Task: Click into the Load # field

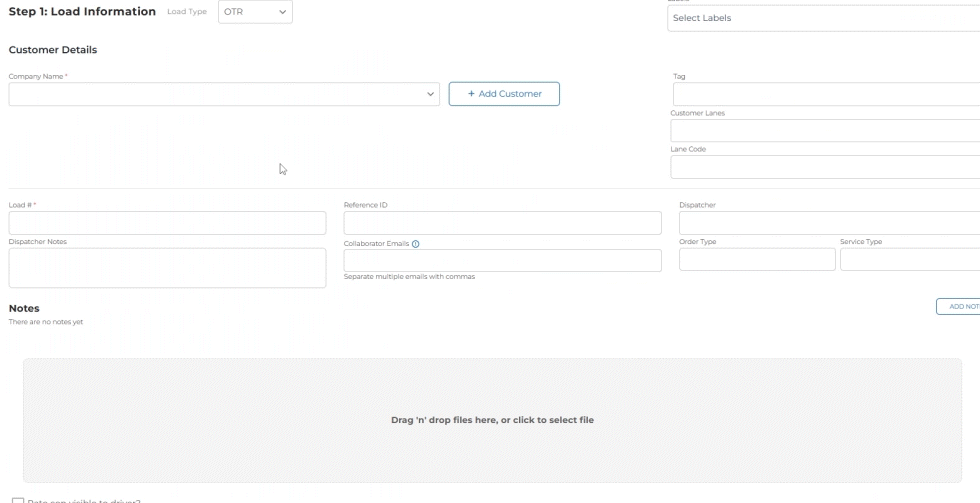Action: [x=167, y=223]
